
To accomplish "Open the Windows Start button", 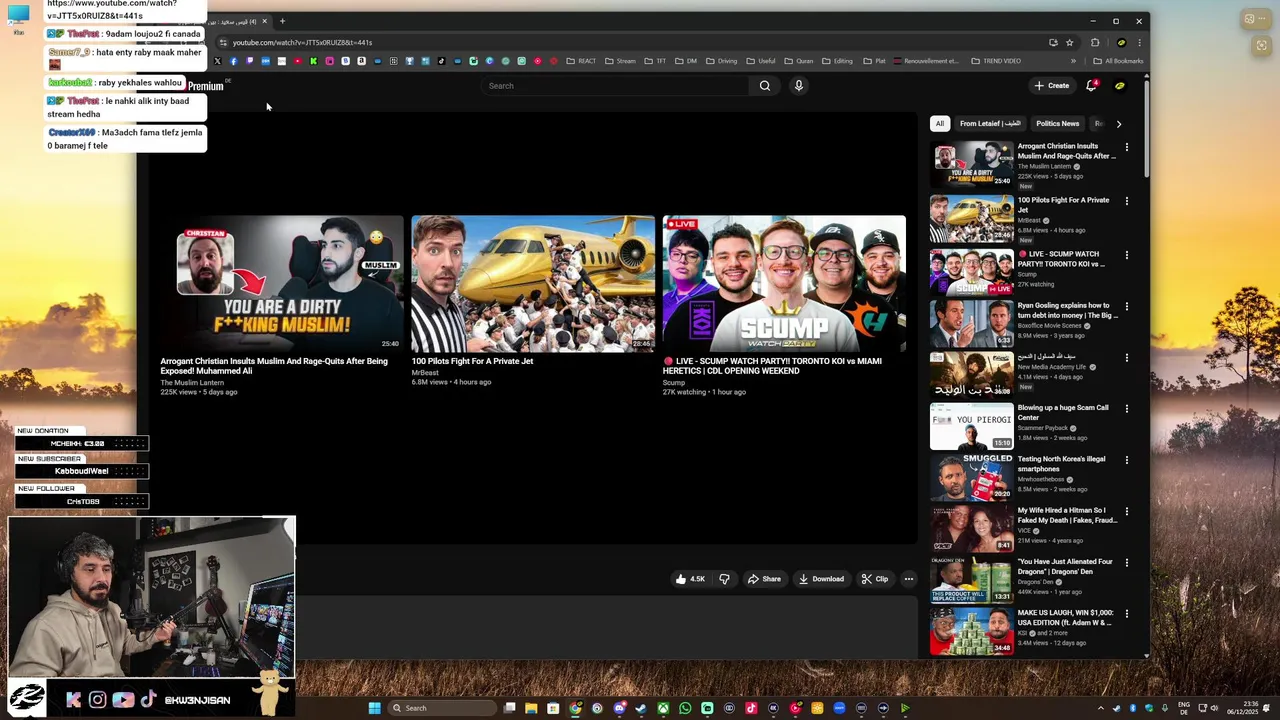I will pos(374,708).
